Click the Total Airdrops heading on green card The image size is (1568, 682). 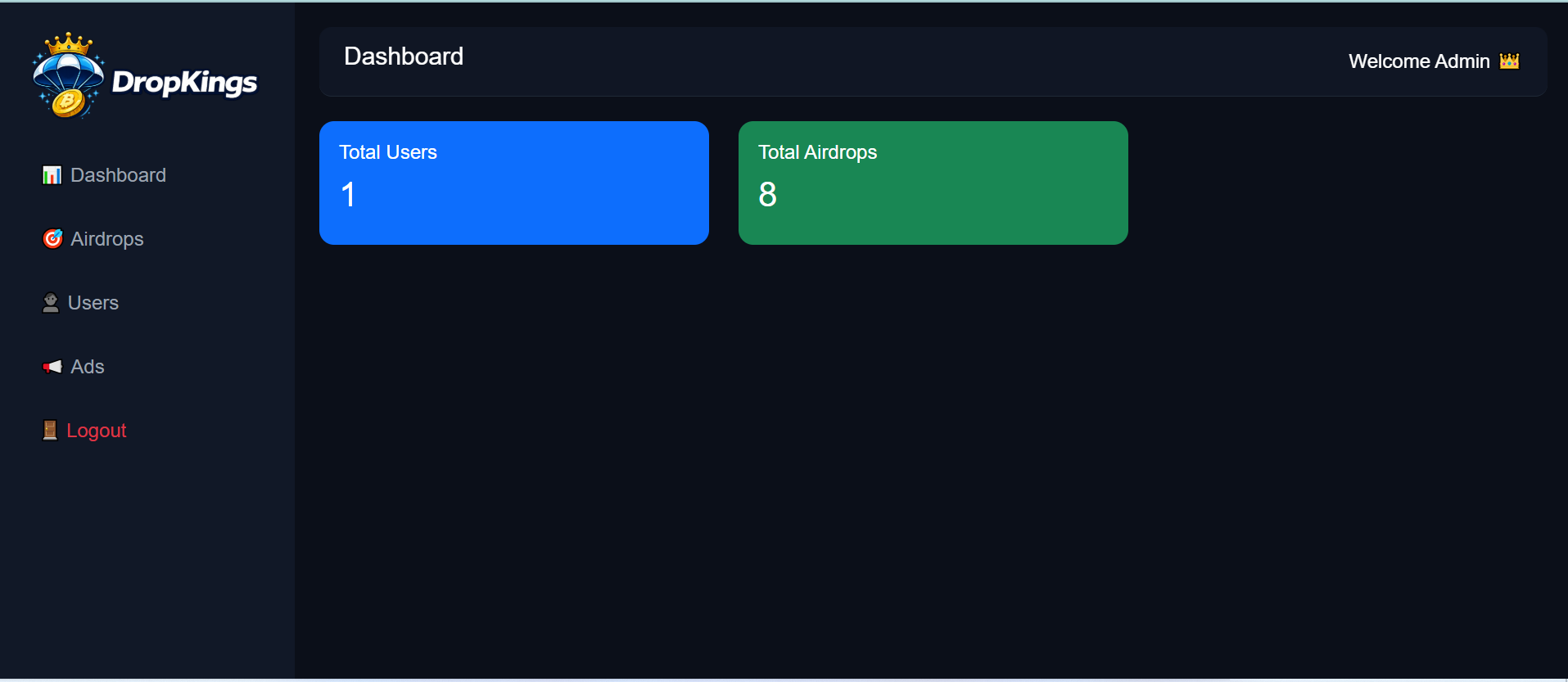817,152
